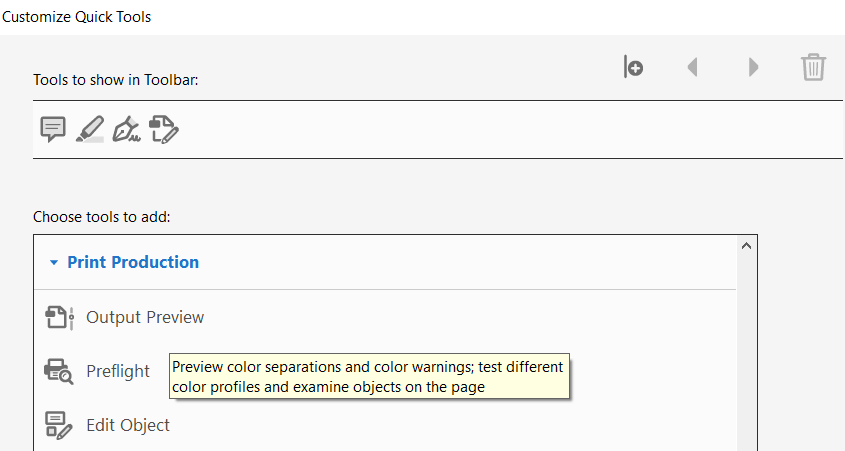
Task: Click the Edit Object tool icon
Action: pyautogui.click(x=59, y=425)
